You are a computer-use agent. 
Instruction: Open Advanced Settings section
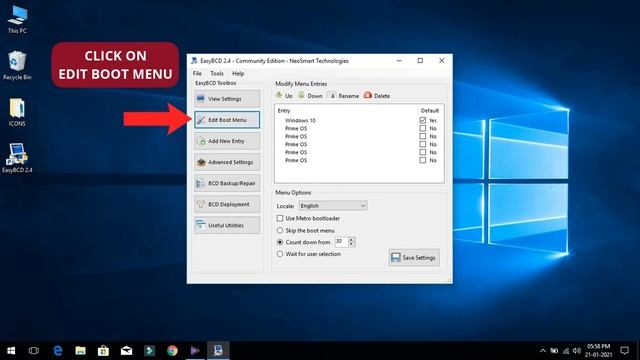(227, 162)
